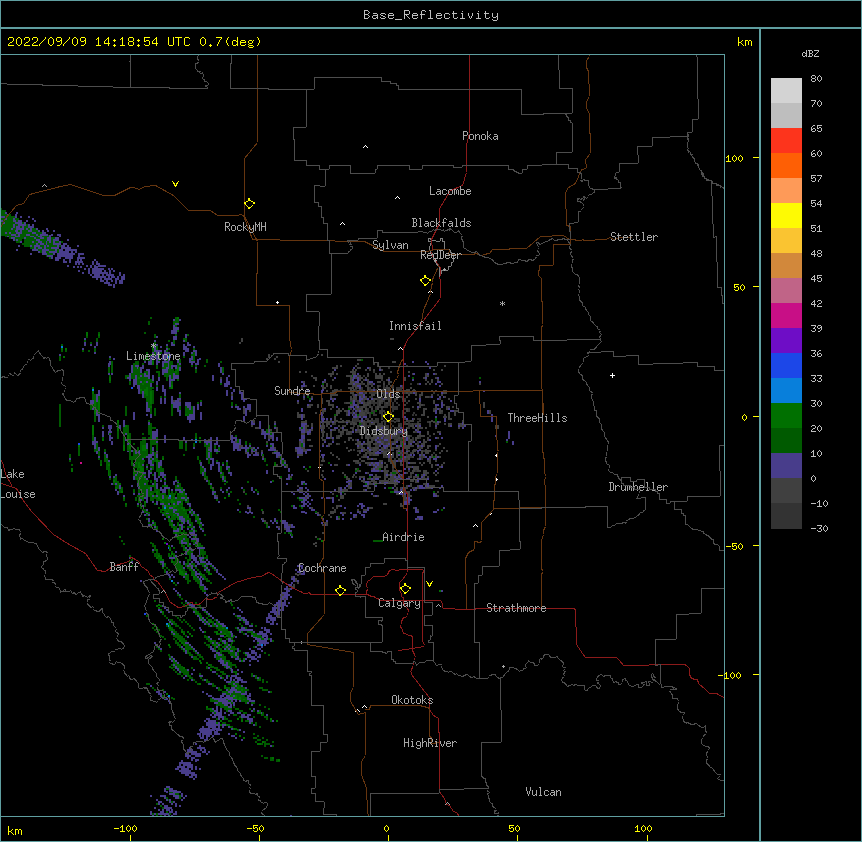Screen dimensions: 862x842
Task: Pick the light gray 70-80 dBZ legend swatch
Action: pyautogui.click(x=786, y=91)
